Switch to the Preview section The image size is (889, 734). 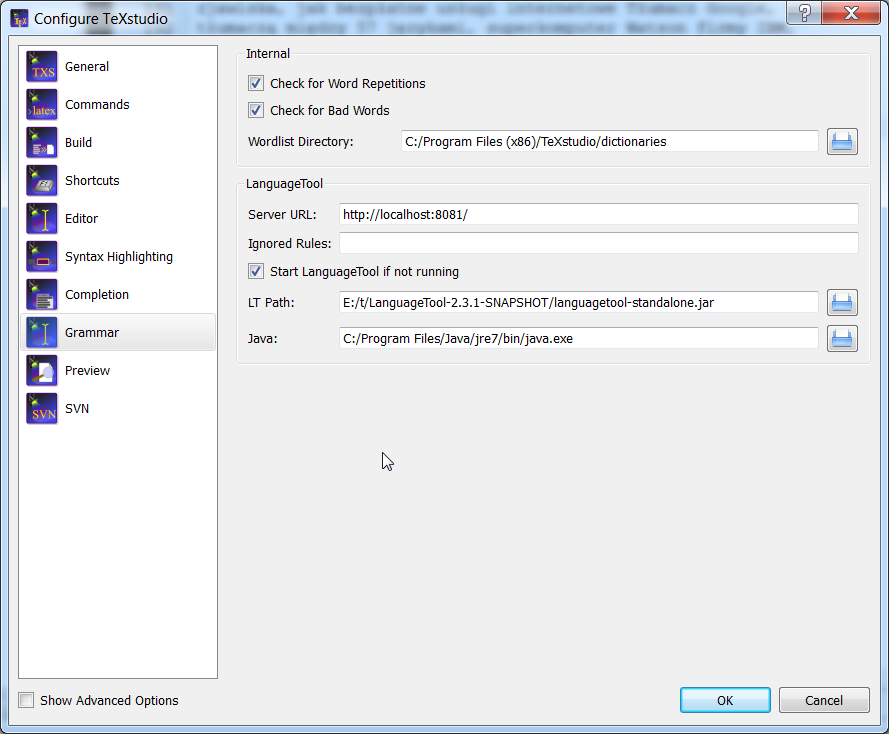(87, 370)
